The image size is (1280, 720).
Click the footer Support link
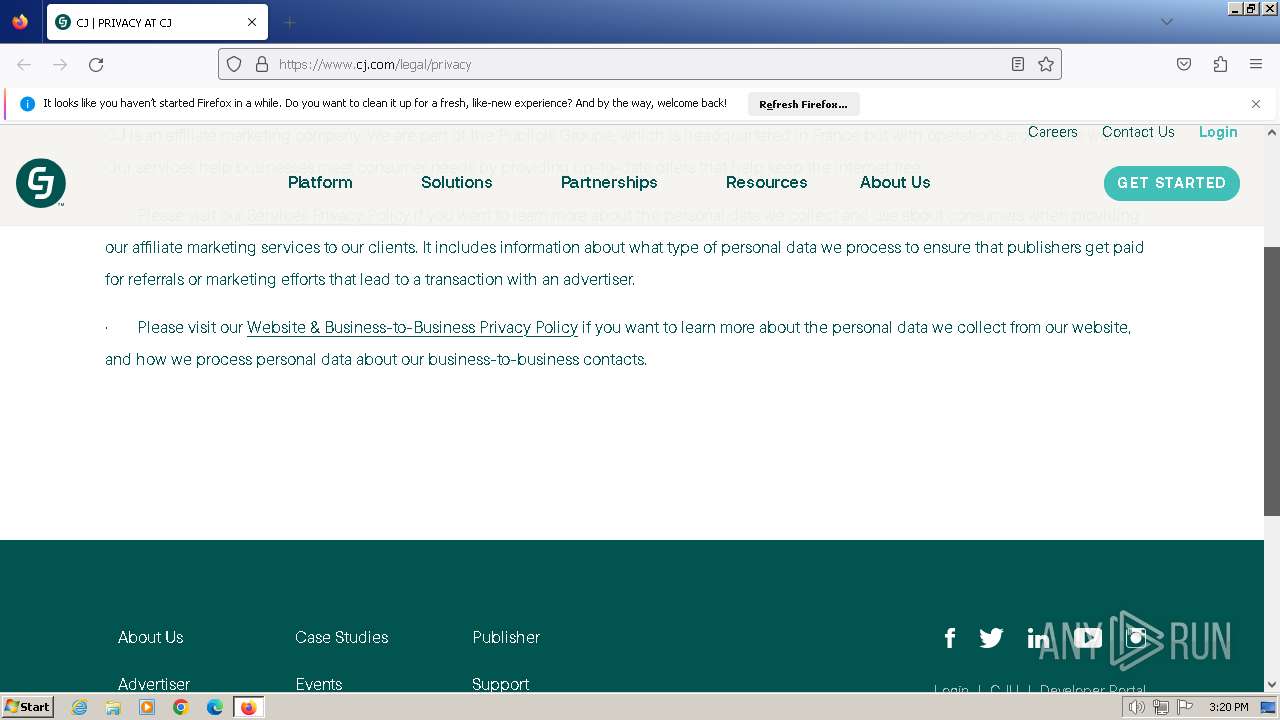click(x=501, y=684)
